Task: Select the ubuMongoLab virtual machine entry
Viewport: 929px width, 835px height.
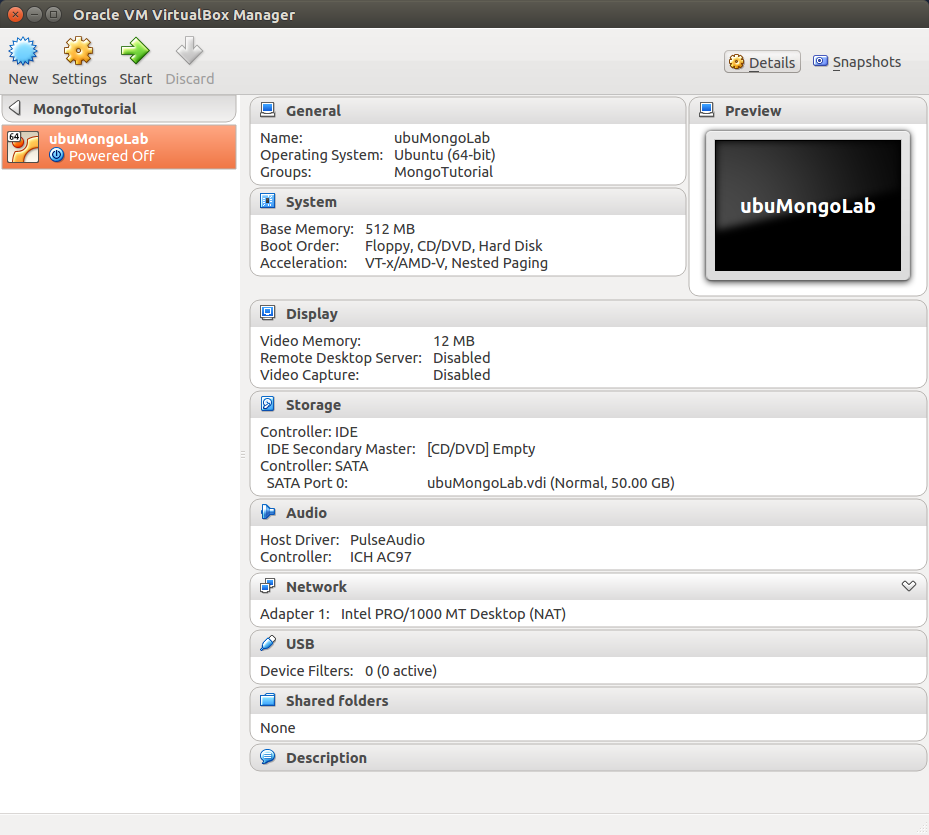Action: (x=119, y=147)
